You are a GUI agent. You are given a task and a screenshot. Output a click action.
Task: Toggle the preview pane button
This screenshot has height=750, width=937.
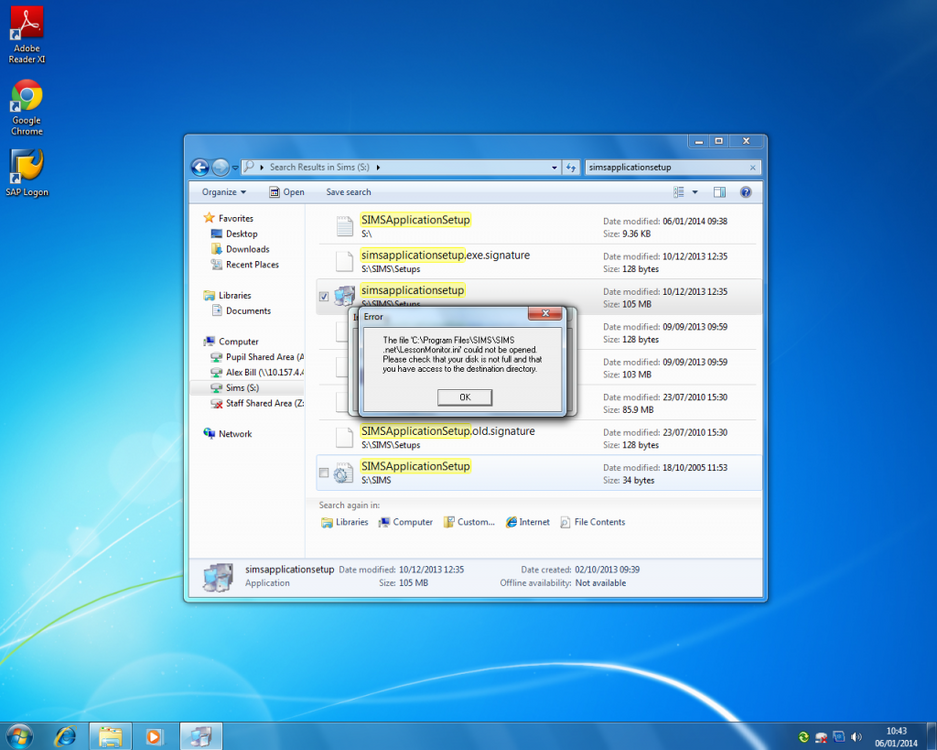coord(719,192)
